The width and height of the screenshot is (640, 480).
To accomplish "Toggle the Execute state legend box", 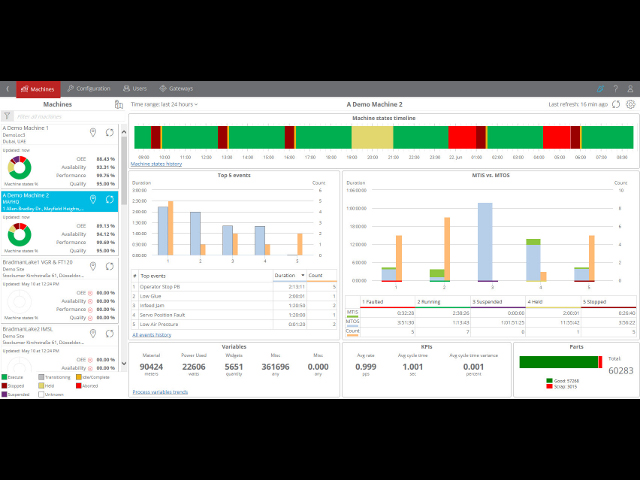I will pyautogui.click(x=5, y=377).
